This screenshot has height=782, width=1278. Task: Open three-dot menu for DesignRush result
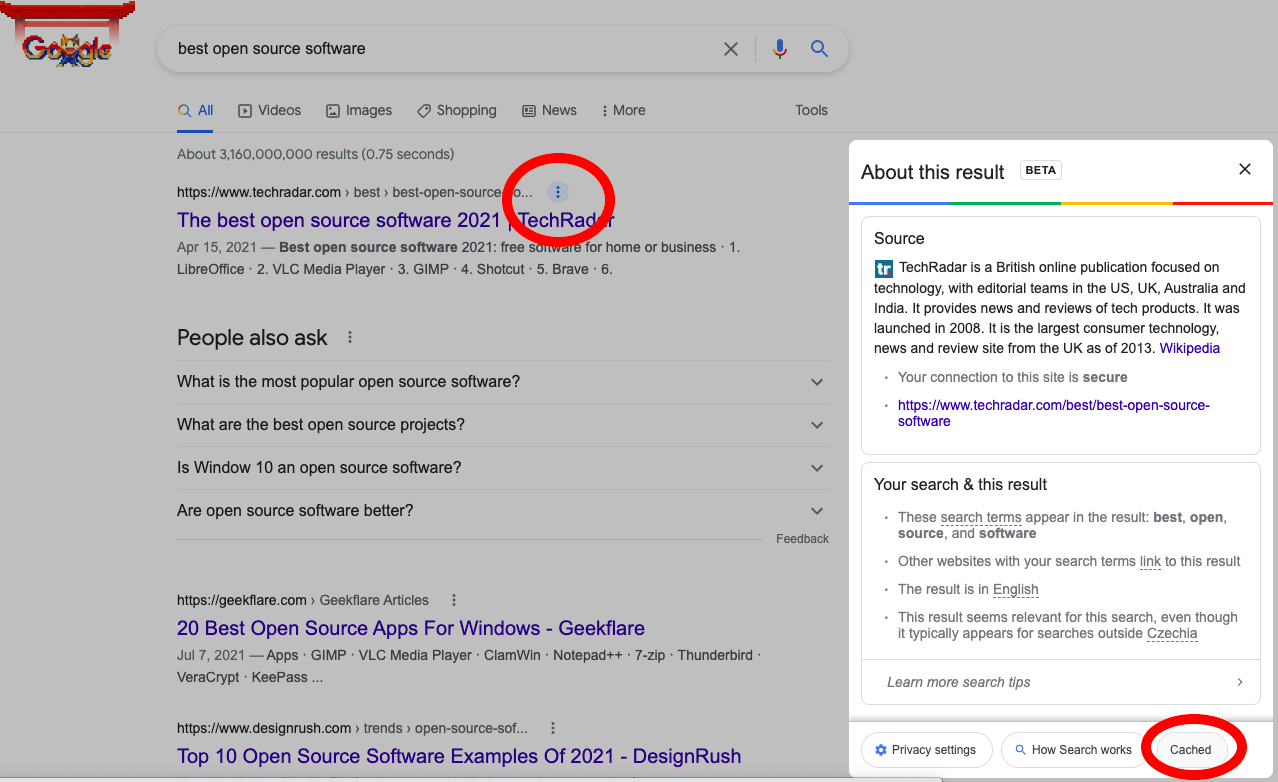(x=553, y=728)
